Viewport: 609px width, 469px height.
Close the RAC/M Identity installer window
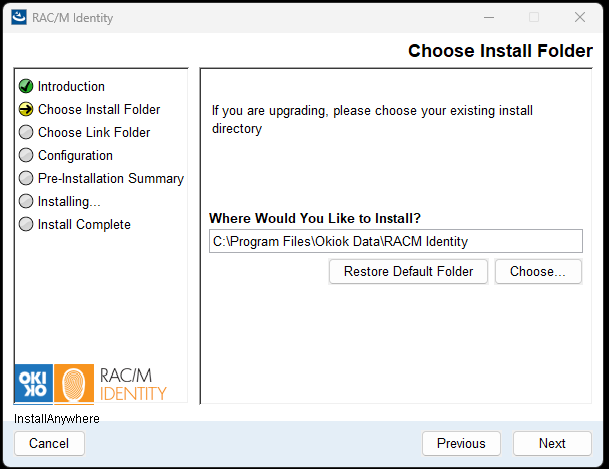pyautogui.click(x=580, y=17)
